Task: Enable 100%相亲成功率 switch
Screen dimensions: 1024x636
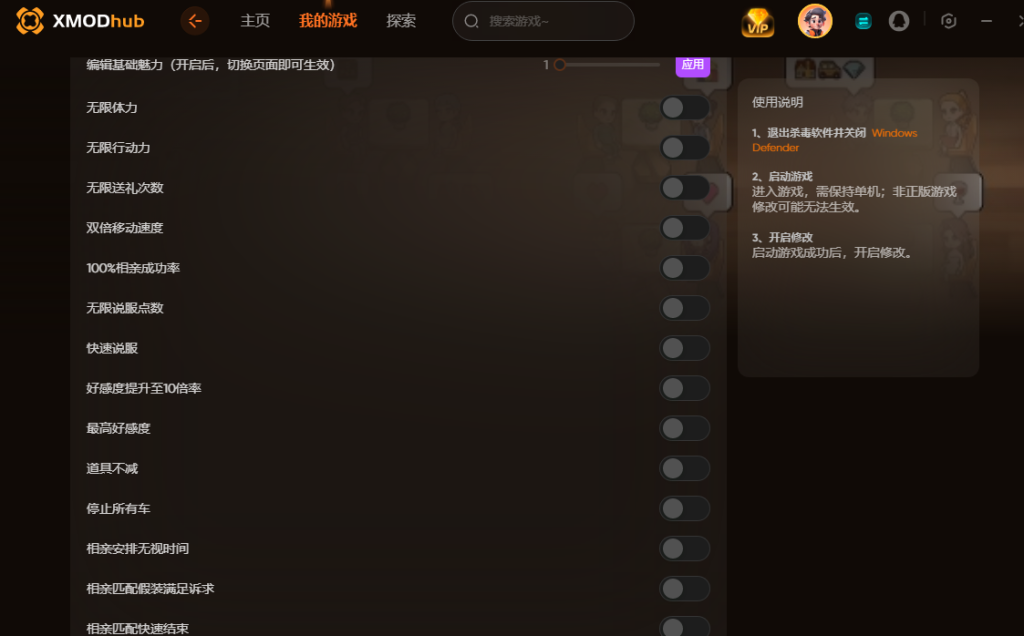Action: tap(684, 268)
